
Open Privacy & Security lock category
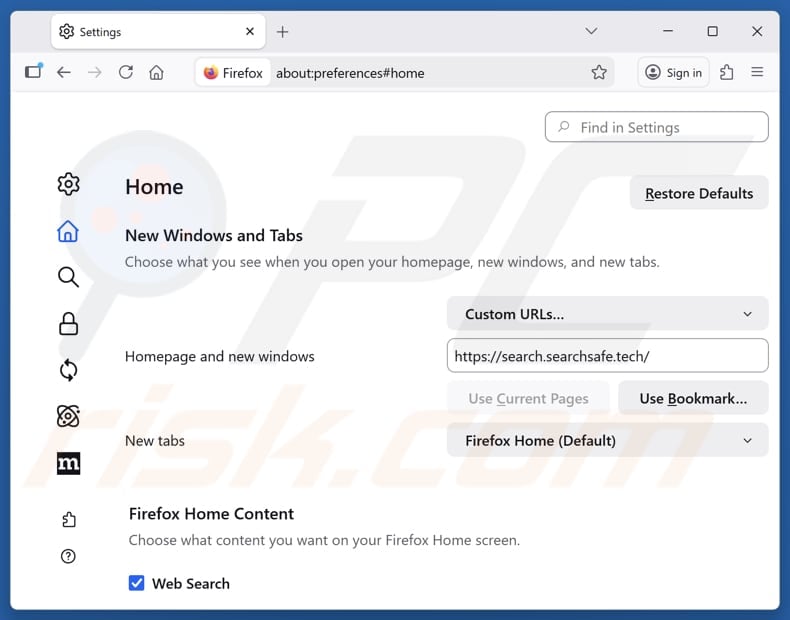68,324
